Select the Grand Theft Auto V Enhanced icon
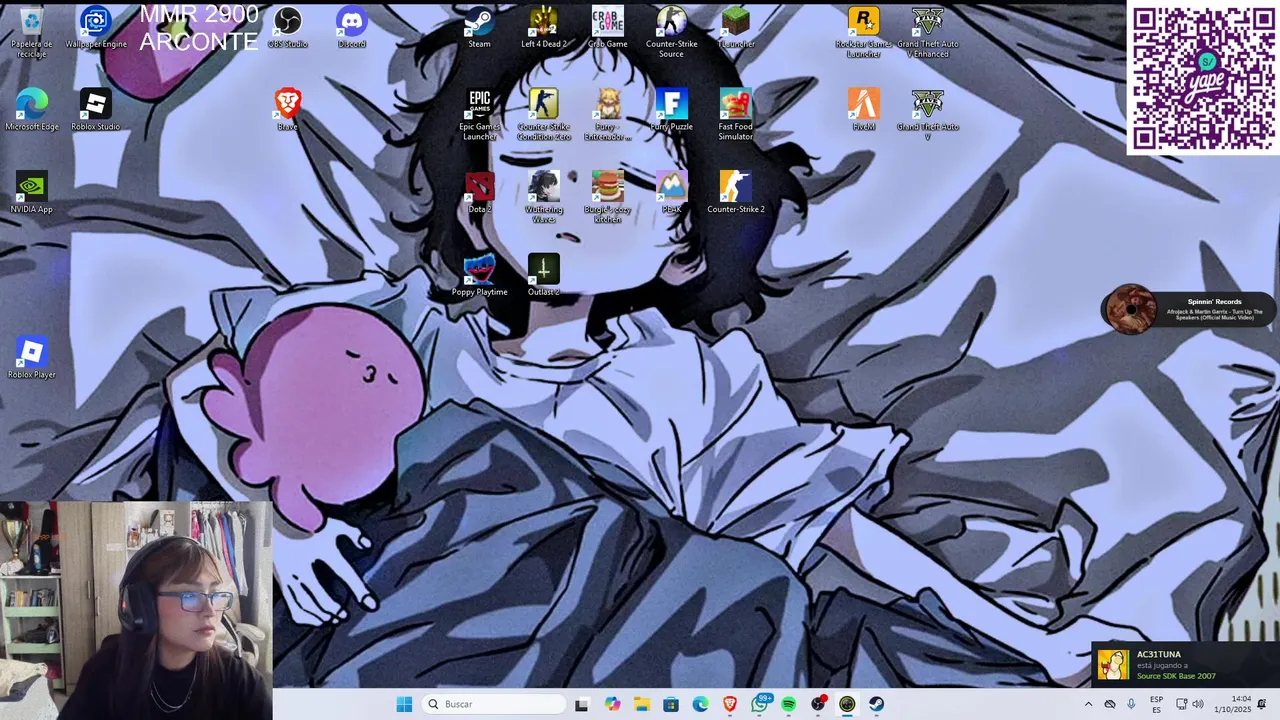1280x720 pixels. [928, 32]
